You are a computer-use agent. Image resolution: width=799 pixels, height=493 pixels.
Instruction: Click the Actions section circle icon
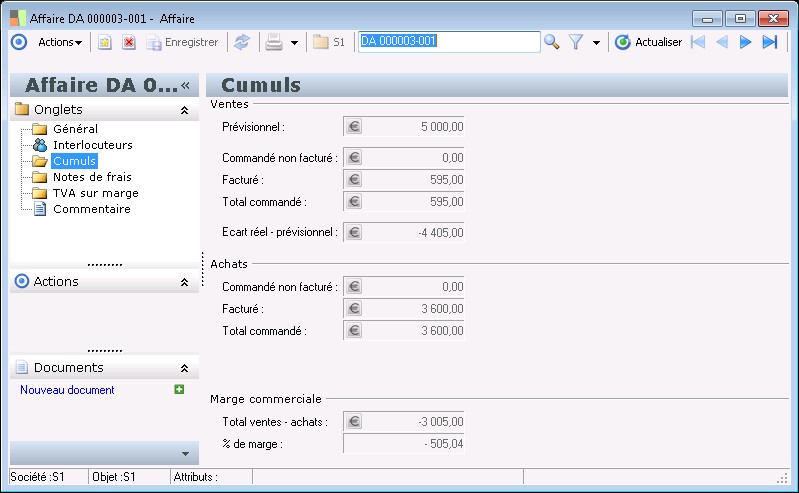(21, 281)
